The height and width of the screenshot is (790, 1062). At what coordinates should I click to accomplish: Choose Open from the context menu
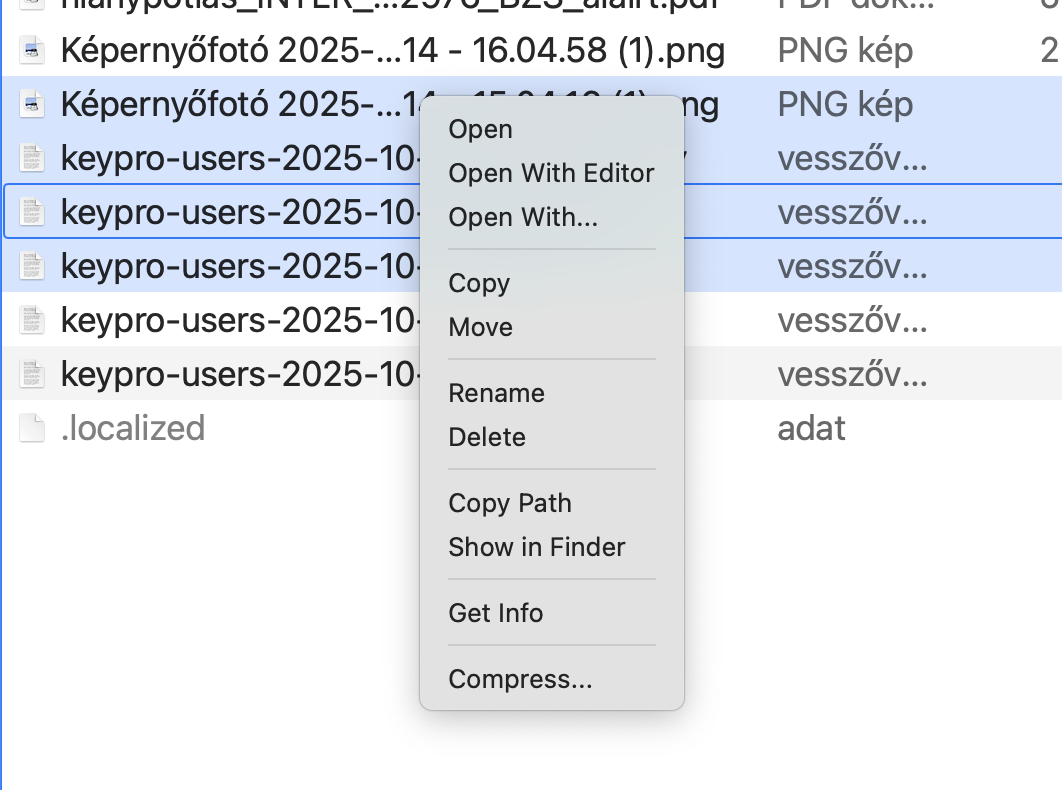point(480,129)
